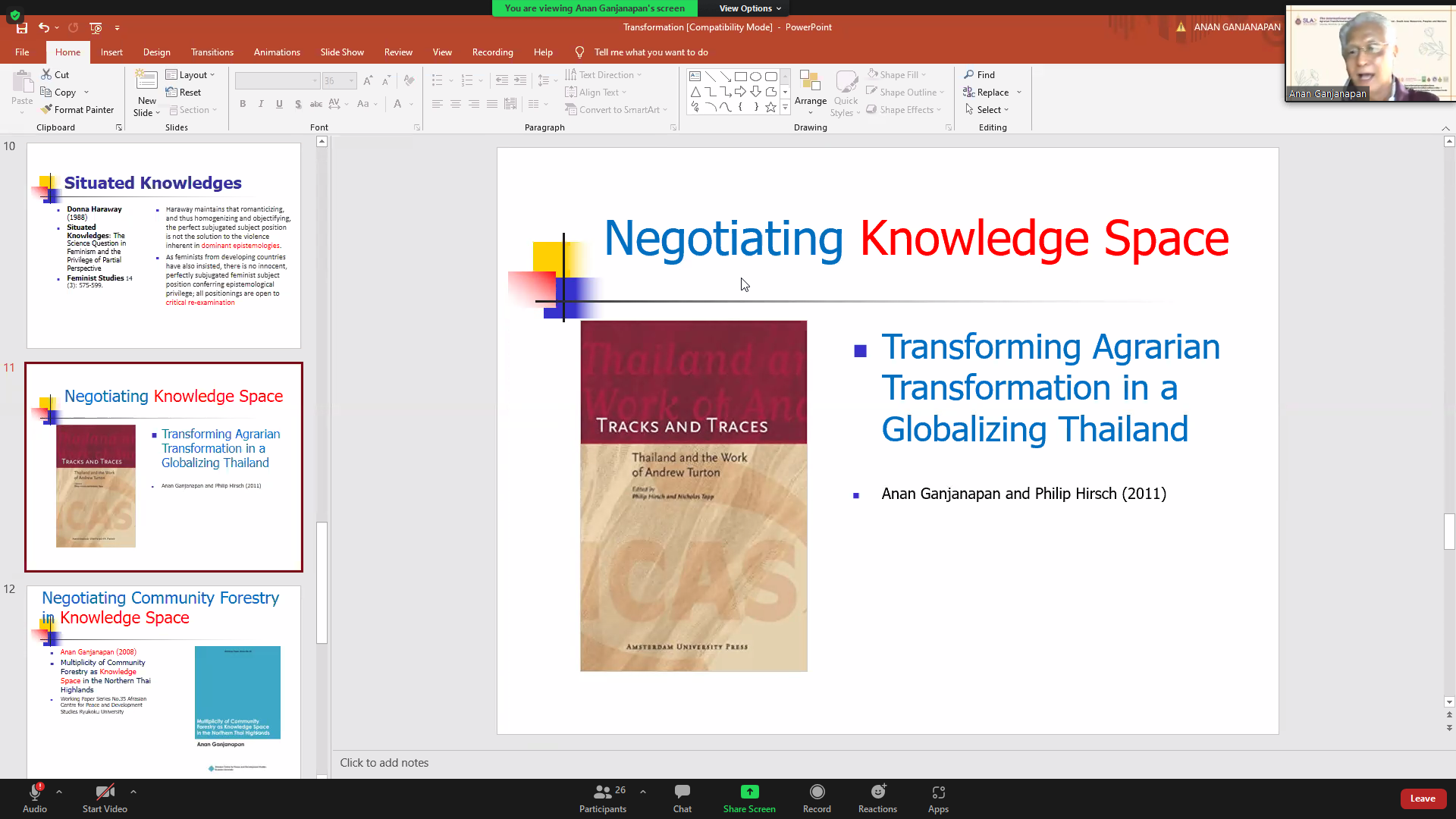Expand the Select dropdown in Editing group
Viewport: 1456px width, 819px height.
coord(989,110)
